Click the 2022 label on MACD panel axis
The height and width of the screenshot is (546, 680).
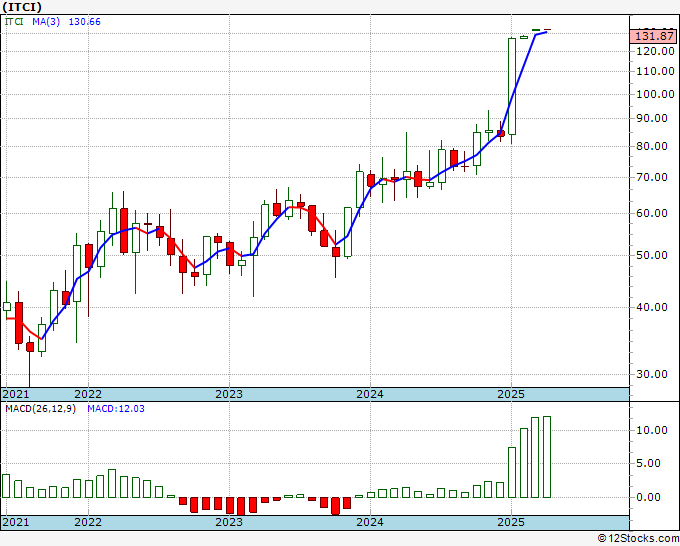(x=88, y=522)
